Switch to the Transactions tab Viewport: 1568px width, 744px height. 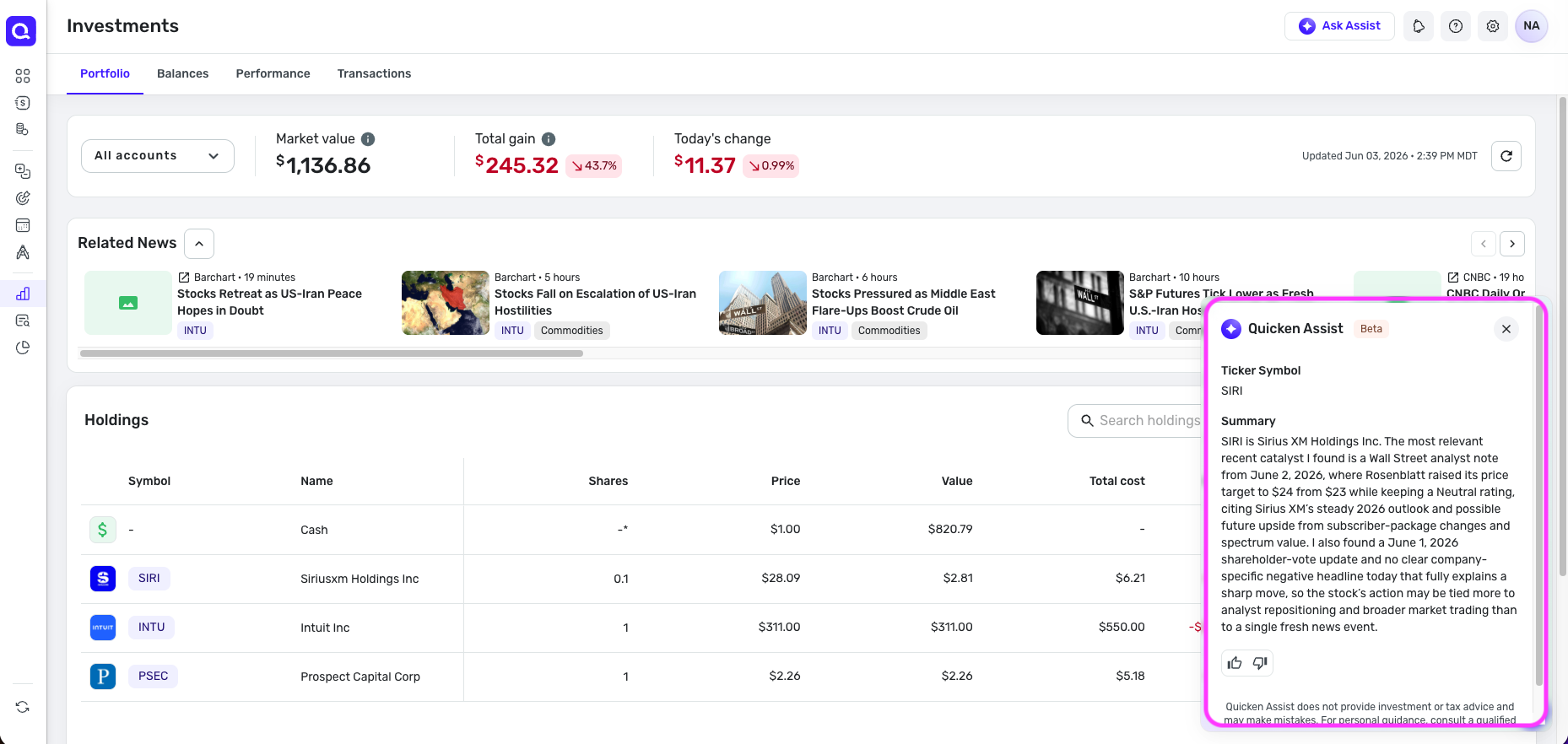click(x=375, y=74)
